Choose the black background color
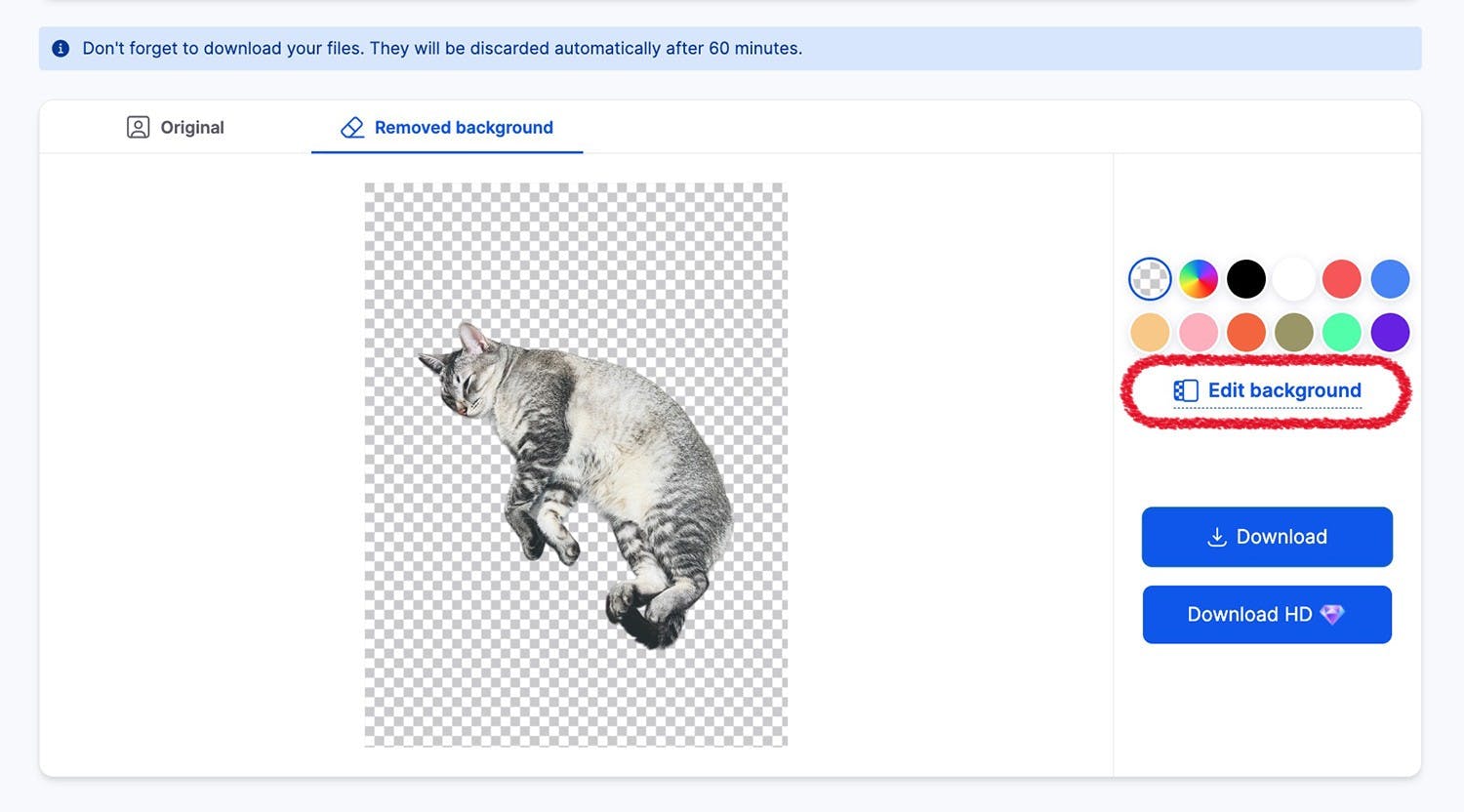This screenshot has height=812, width=1464. 1245,279
